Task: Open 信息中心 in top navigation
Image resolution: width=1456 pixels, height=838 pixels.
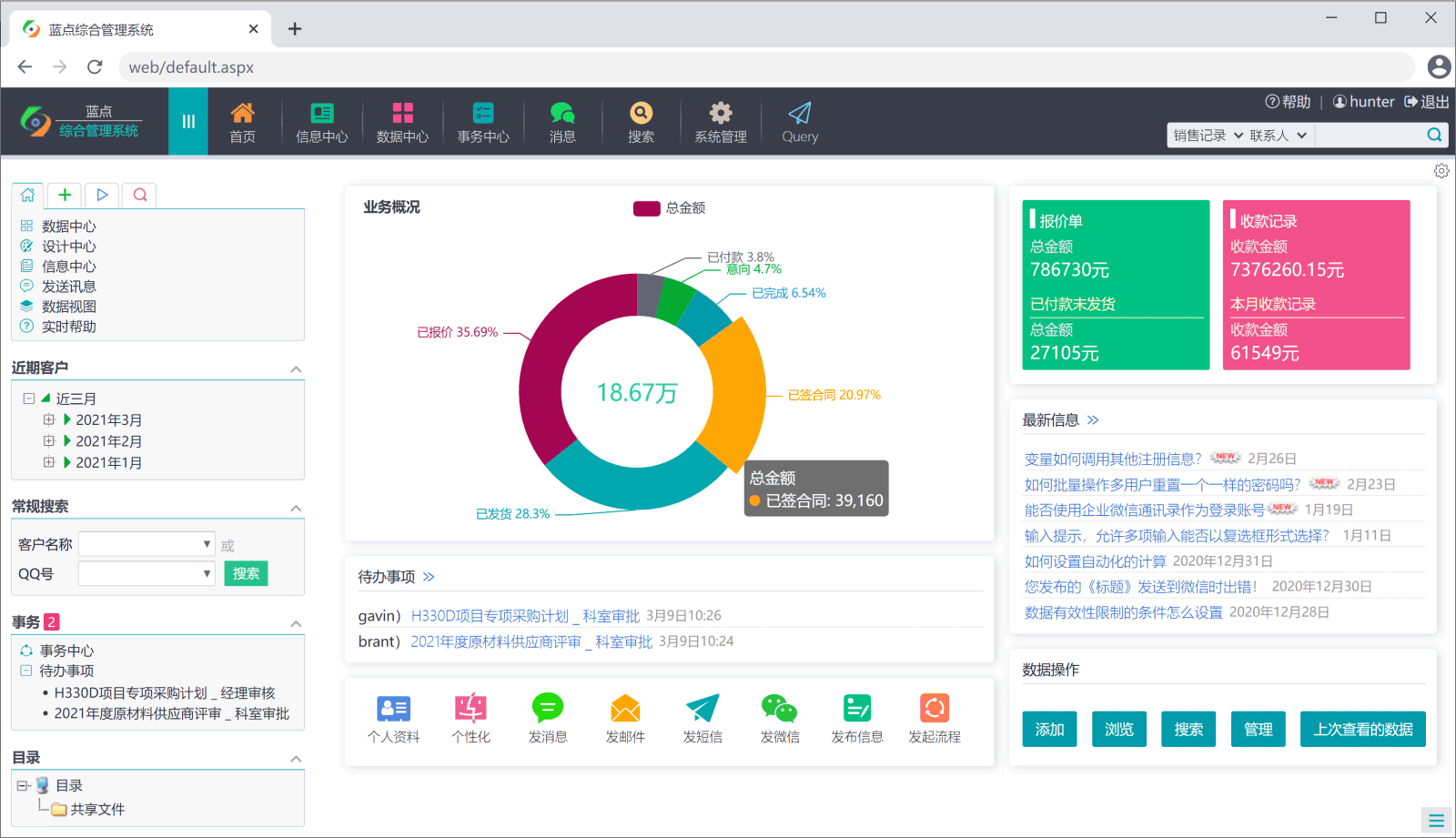Action: (322, 122)
